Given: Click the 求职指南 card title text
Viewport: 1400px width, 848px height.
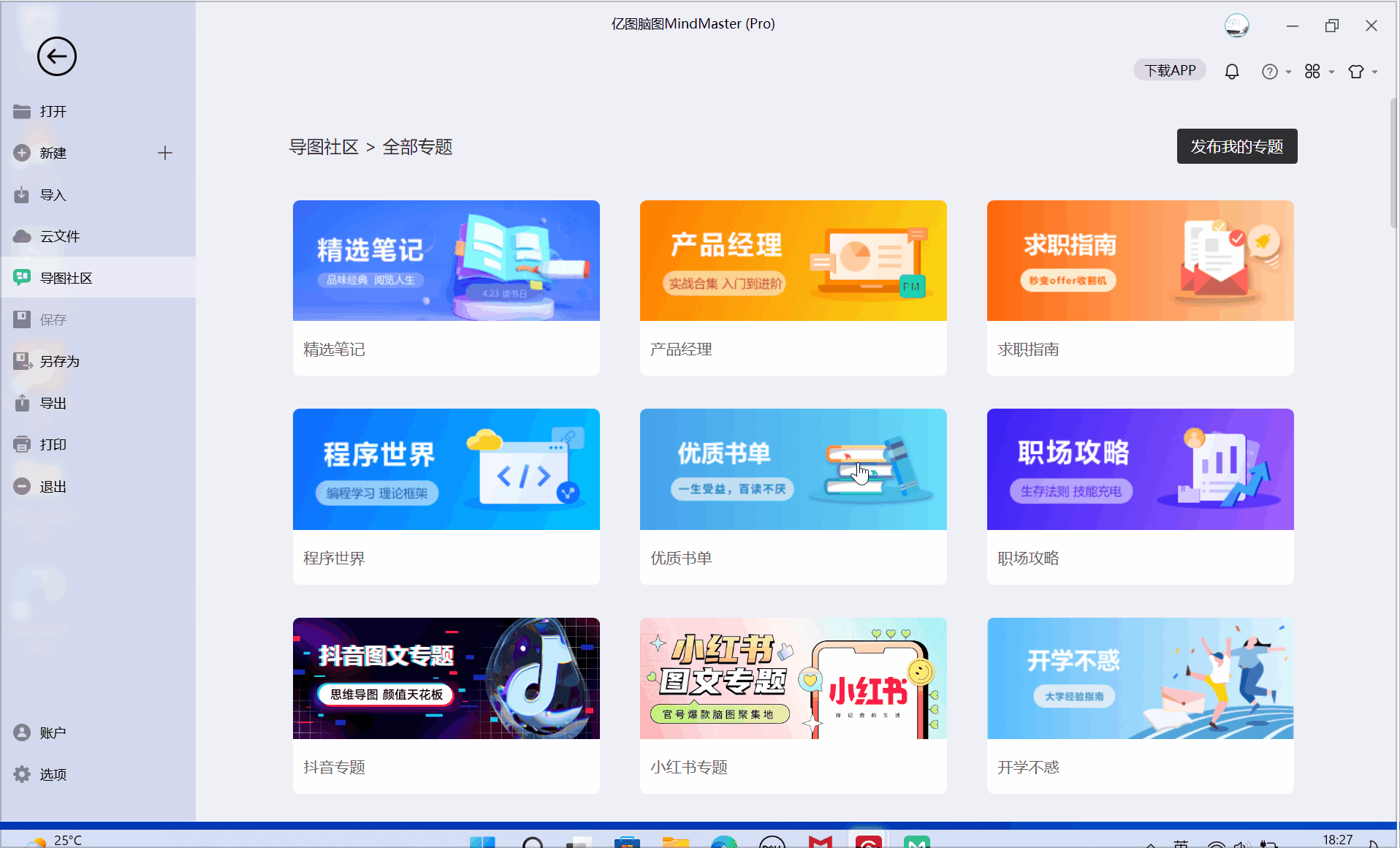Looking at the screenshot, I should (x=1028, y=349).
